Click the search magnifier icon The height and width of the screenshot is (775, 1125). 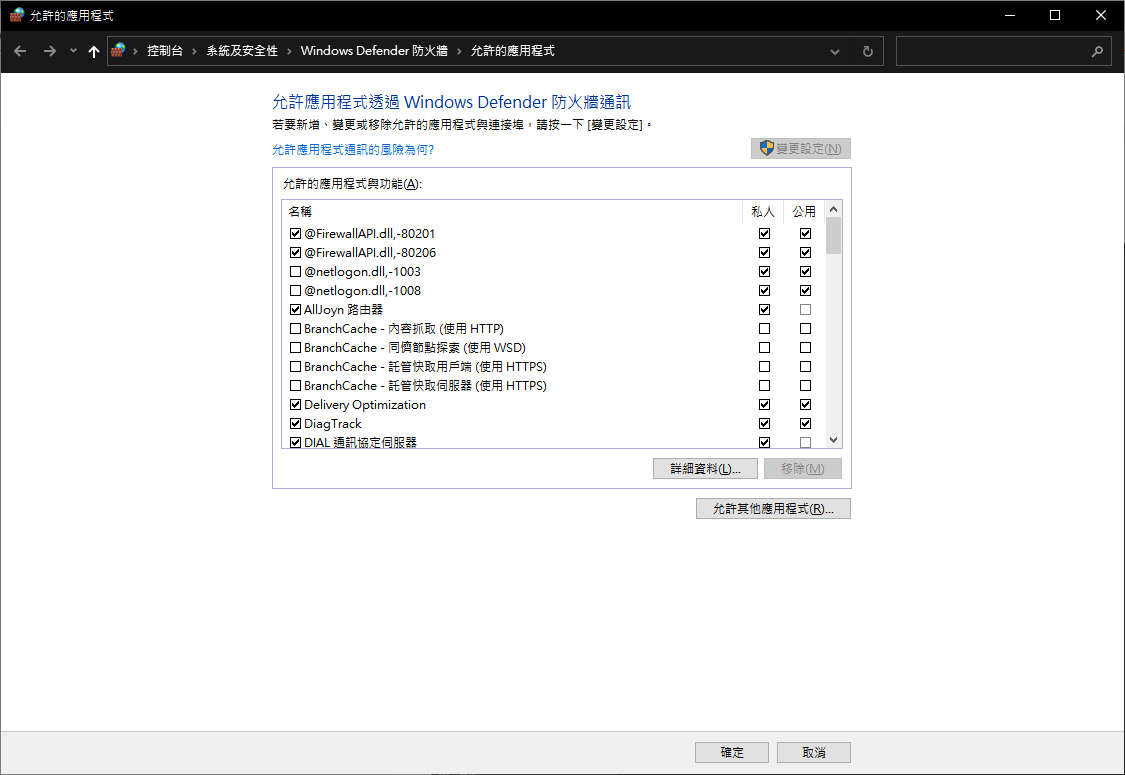[1097, 51]
